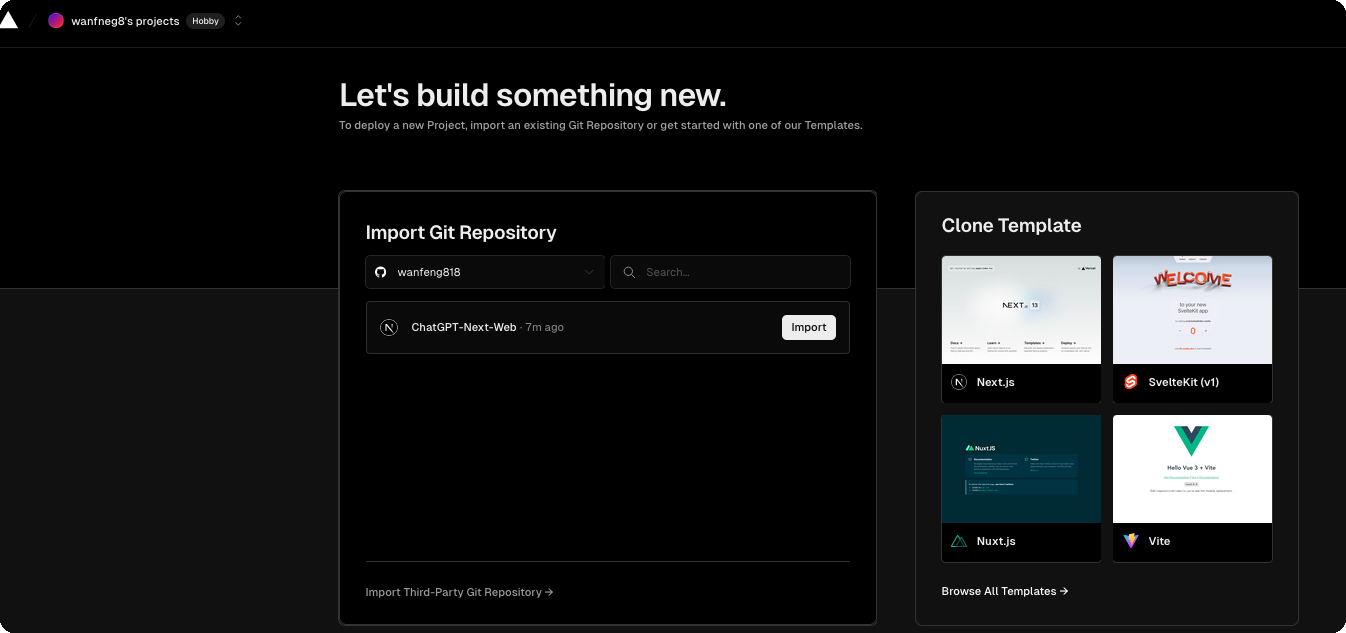Click the search magnifier icon

pyautogui.click(x=629, y=272)
